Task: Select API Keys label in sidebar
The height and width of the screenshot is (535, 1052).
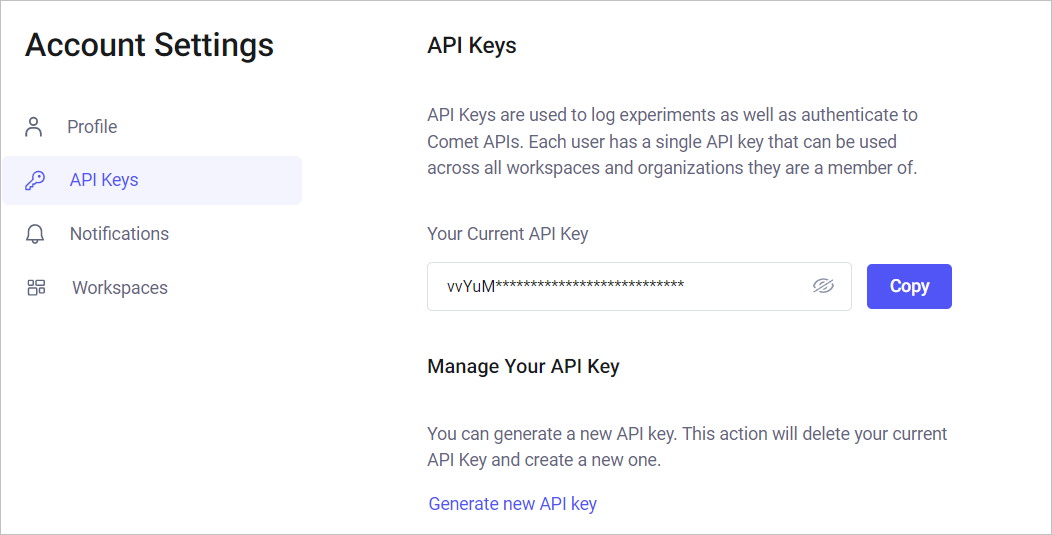Action: tap(104, 181)
